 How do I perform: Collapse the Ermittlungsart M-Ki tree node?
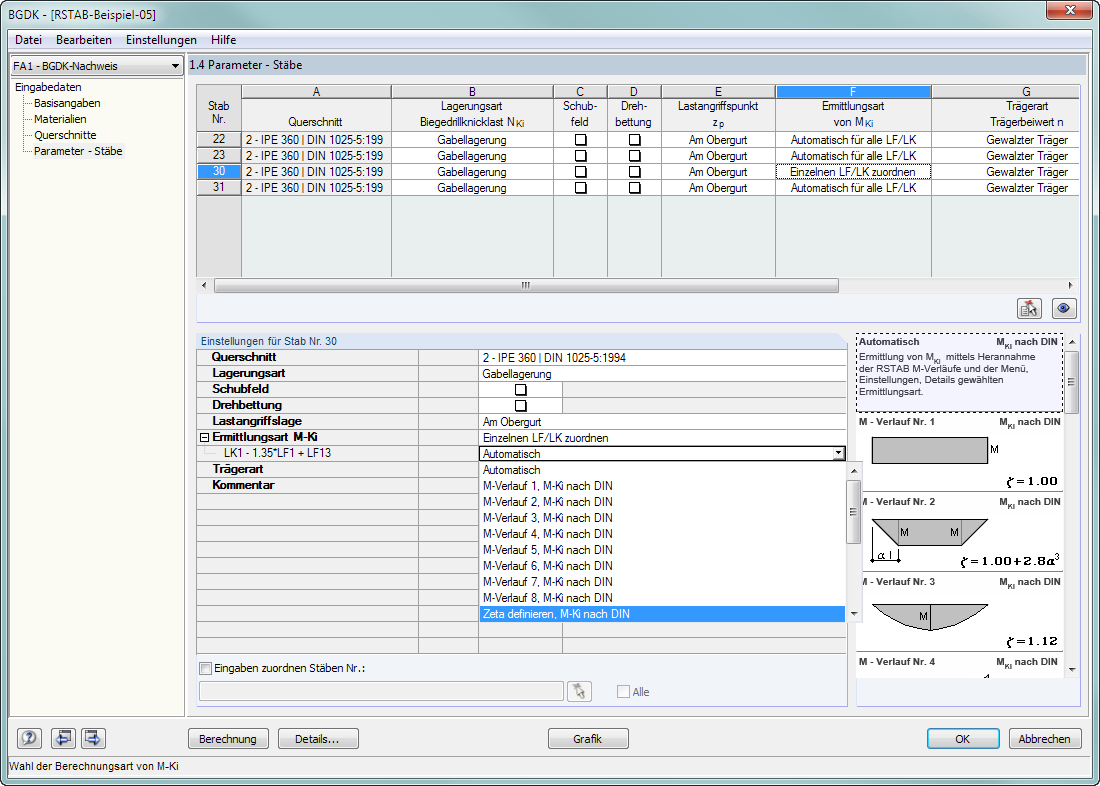click(204, 437)
